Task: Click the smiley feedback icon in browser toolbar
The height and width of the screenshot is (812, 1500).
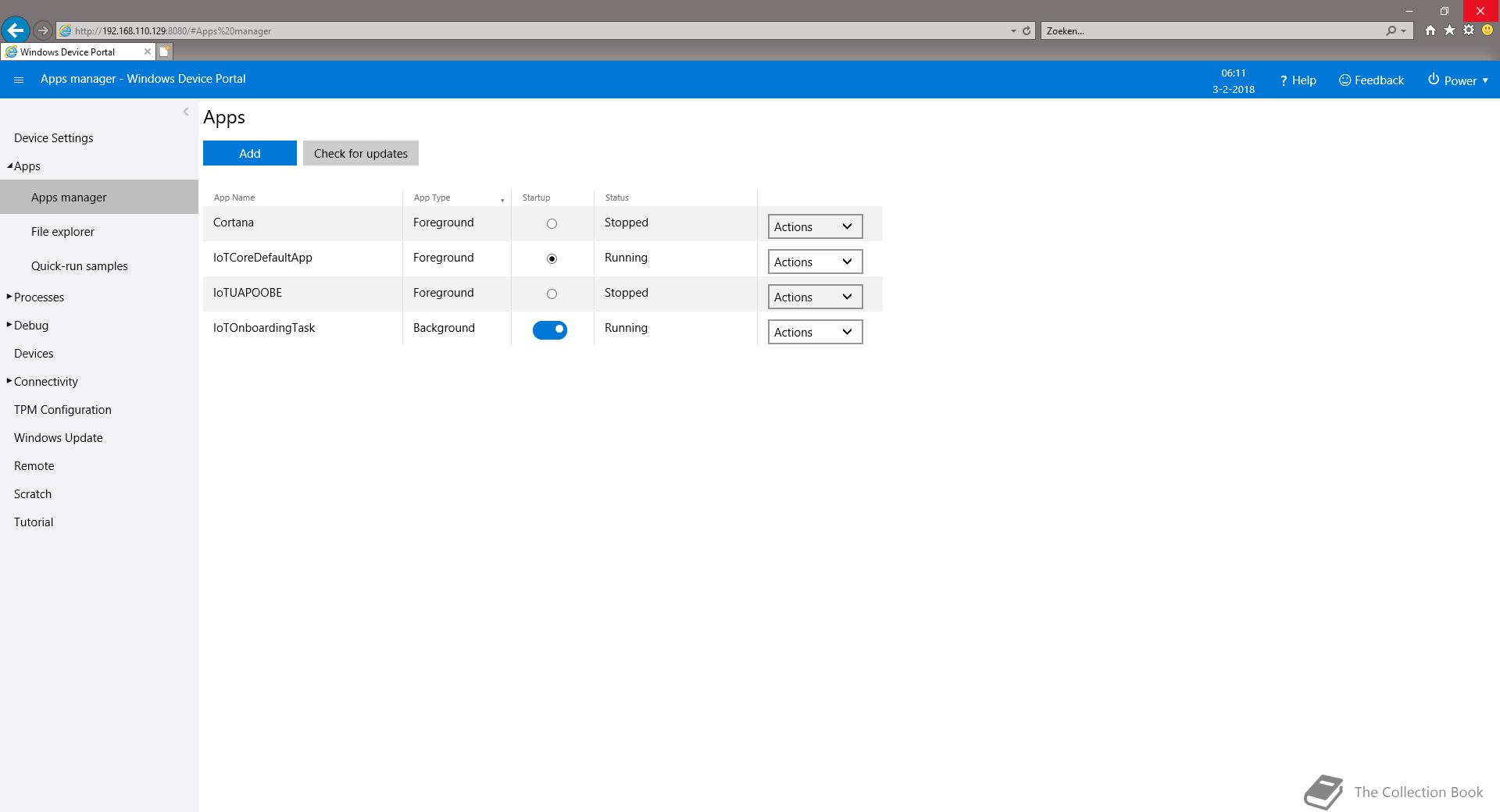Action: [x=1487, y=30]
